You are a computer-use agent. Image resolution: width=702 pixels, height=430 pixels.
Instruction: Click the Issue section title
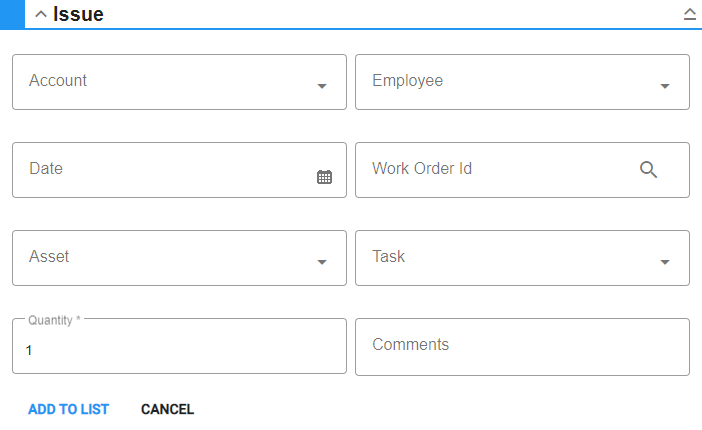click(78, 14)
